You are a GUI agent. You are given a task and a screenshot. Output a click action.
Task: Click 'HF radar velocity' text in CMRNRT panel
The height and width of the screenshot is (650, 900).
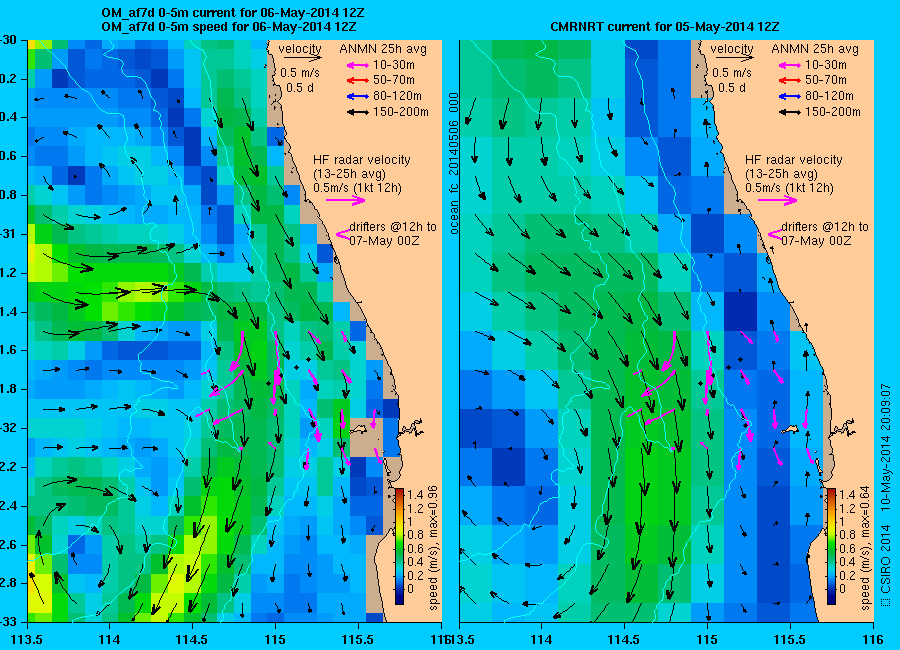coord(794,160)
